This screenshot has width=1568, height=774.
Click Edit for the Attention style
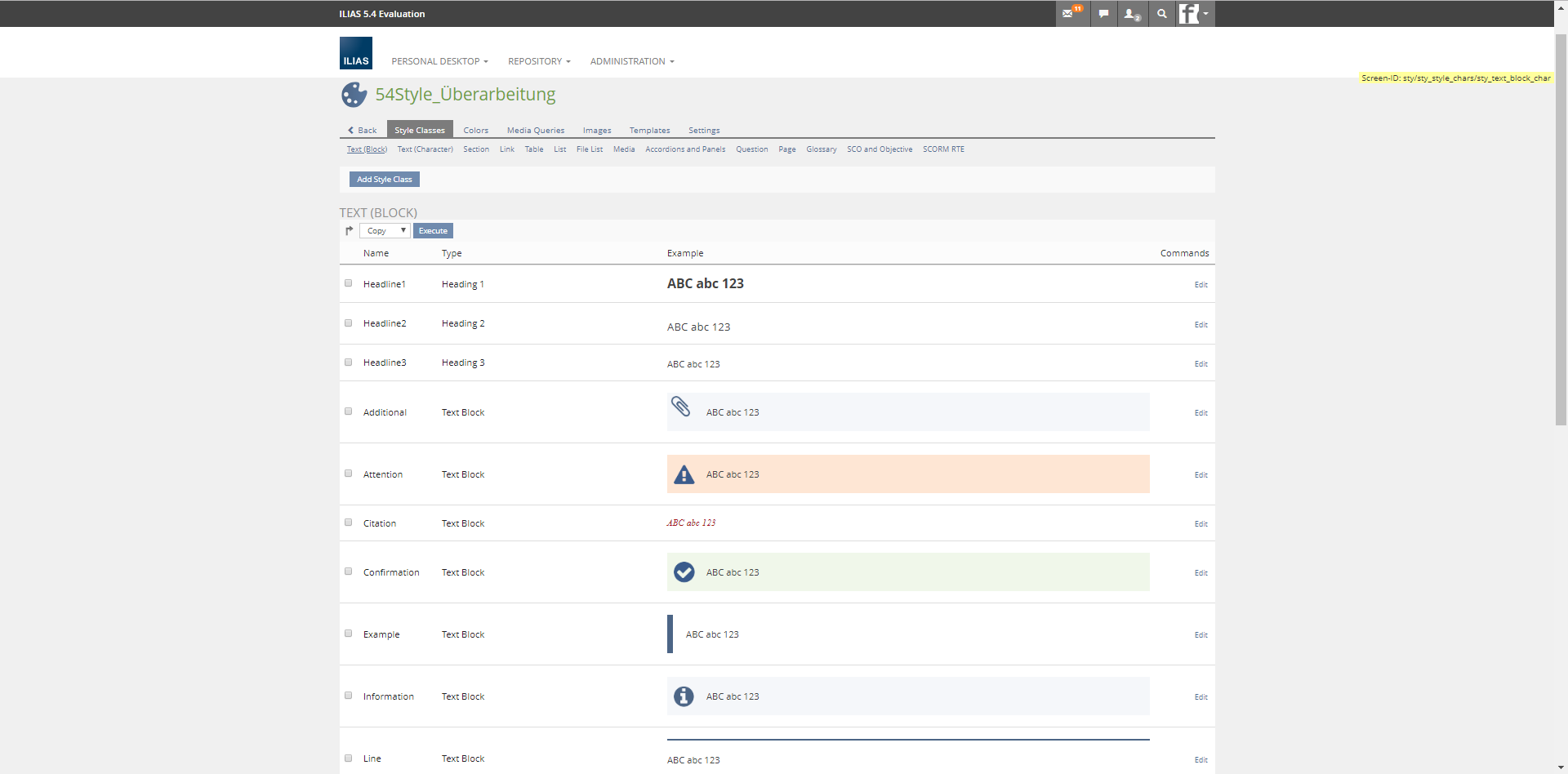click(1200, 475)
